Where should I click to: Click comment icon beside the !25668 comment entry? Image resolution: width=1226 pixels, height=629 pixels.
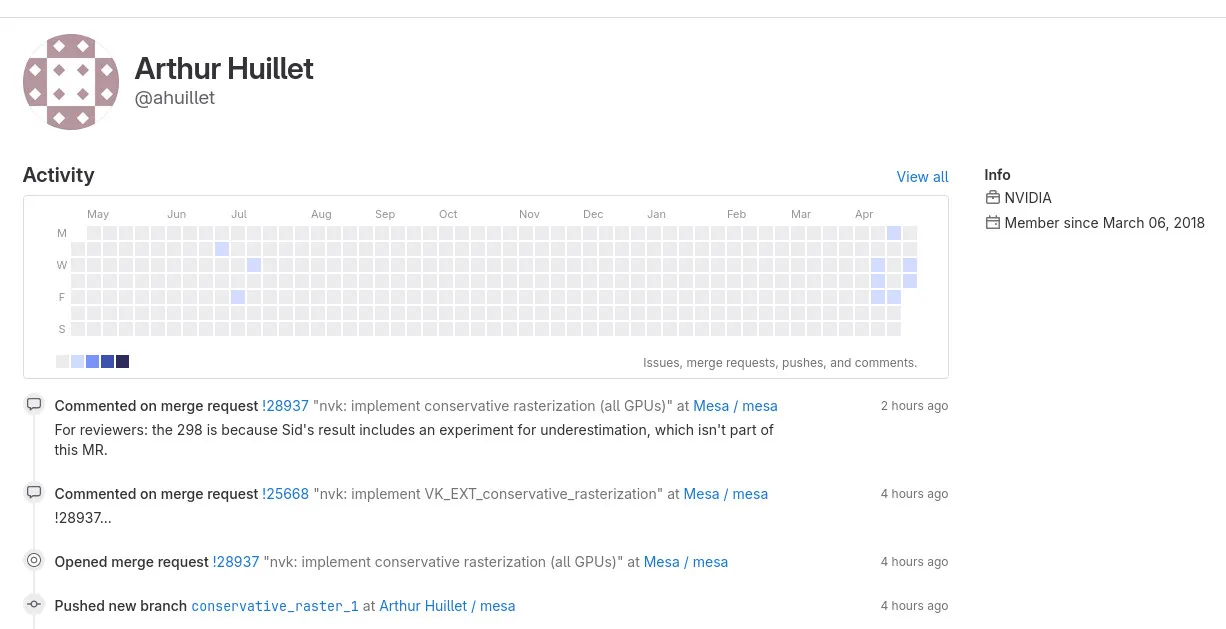click(x=34, y=493)
